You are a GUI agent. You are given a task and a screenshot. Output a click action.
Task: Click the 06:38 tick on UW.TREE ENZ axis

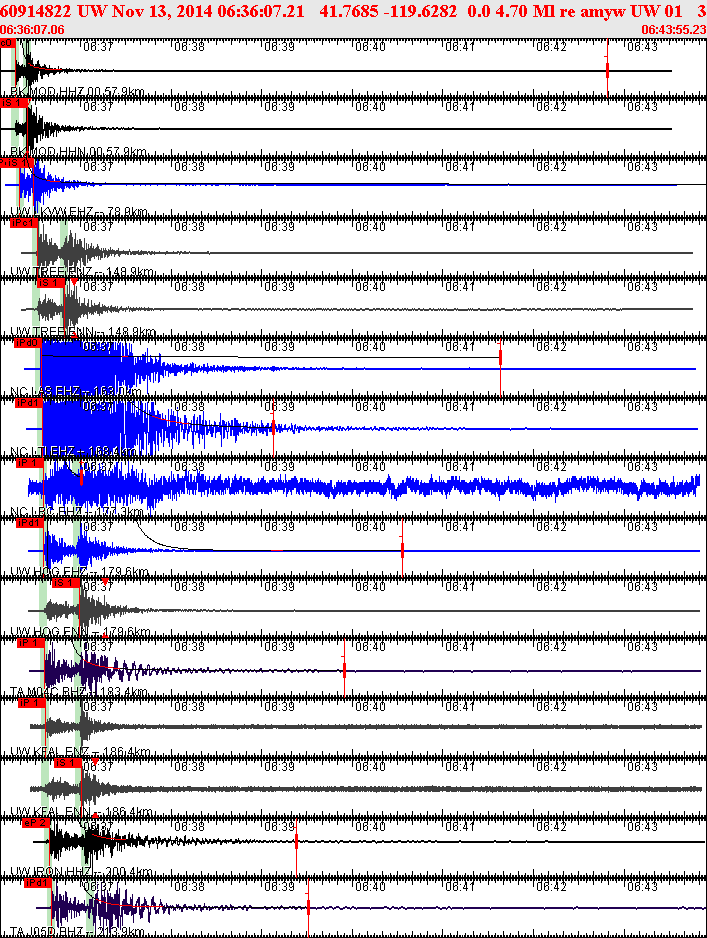(190, 227)
